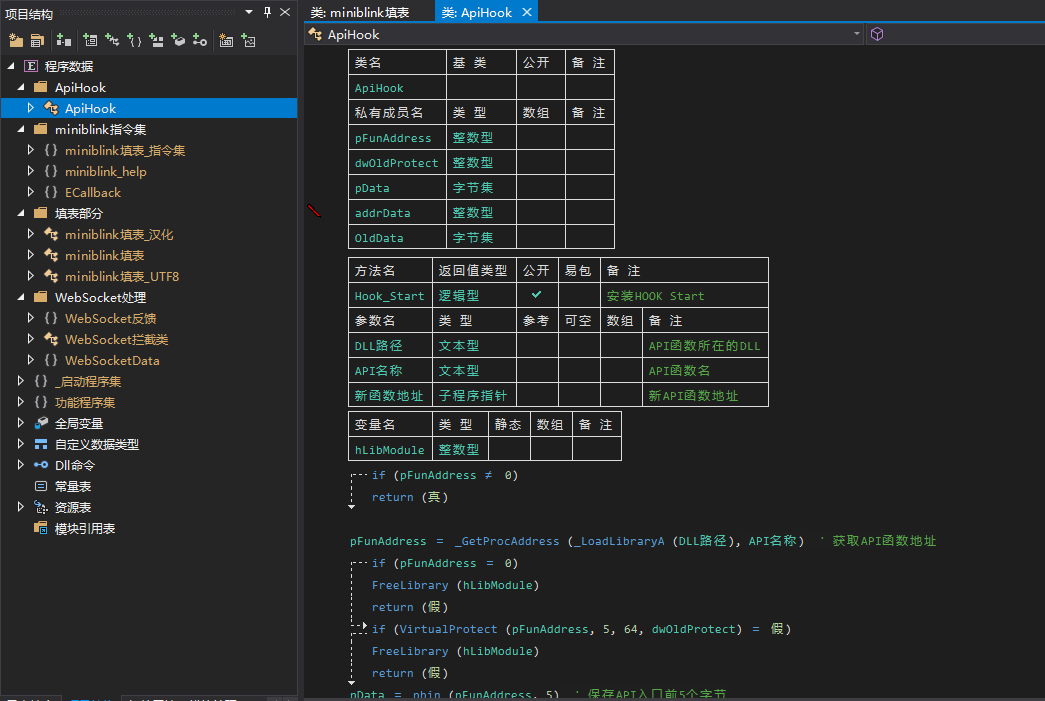
Task: Expand the Dll命令 tree node
Action: [21, 465]
